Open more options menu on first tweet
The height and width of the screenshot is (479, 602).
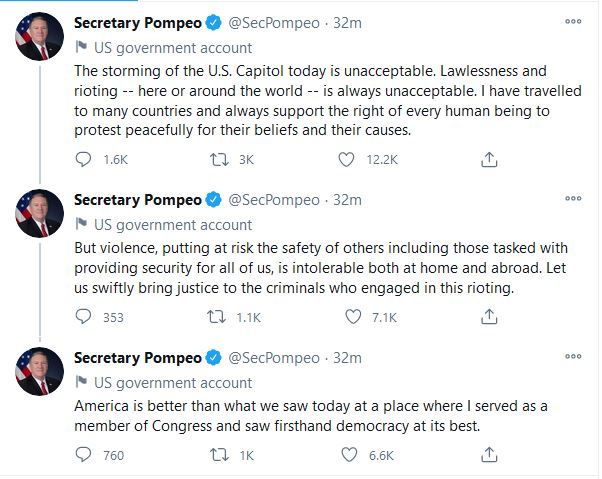tap(572, 21)
